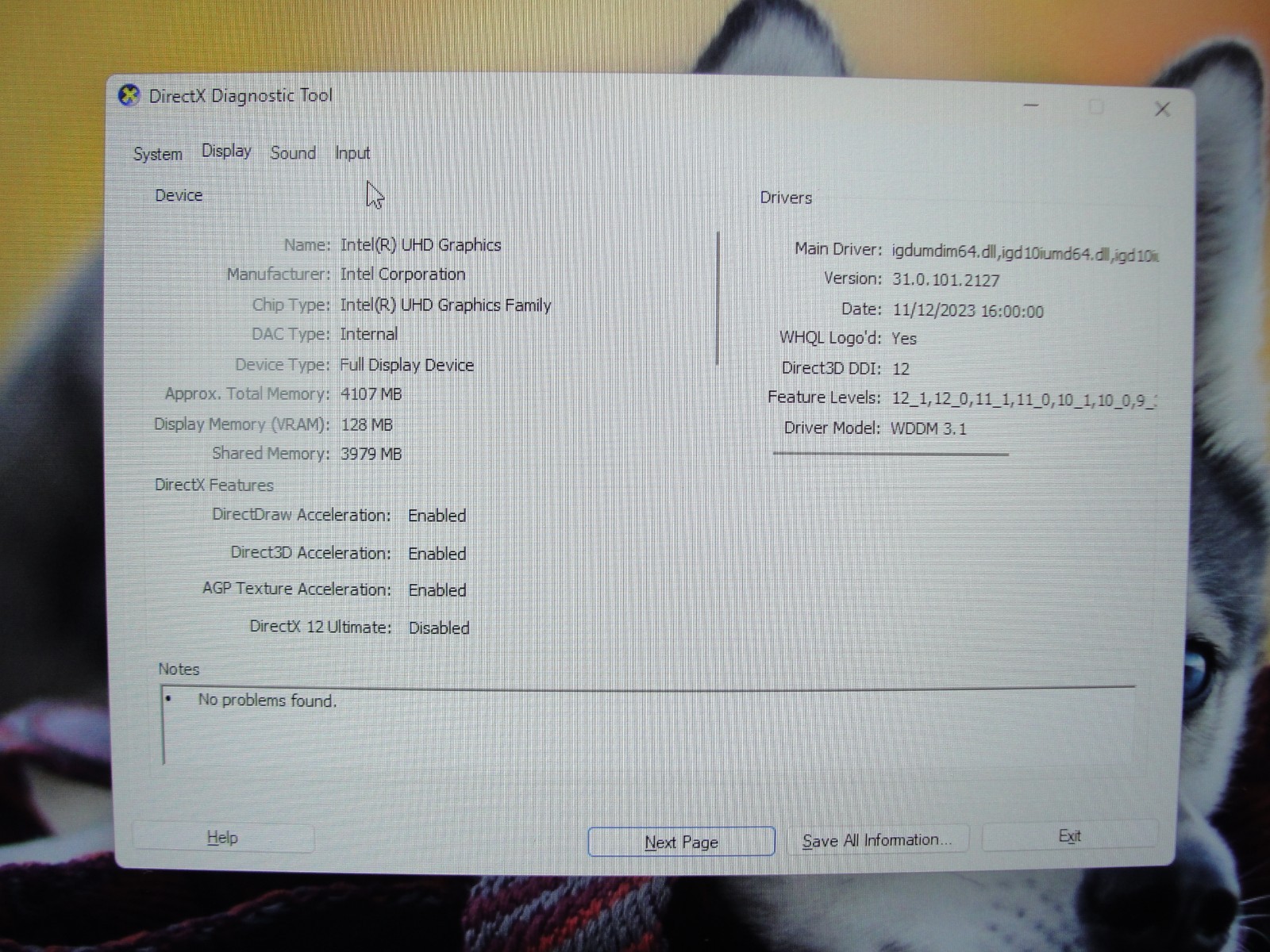The height and width of the screenshot is (952, 1270).
Task: Select the 'Full Display Device' value
Action: click(406, 365)
